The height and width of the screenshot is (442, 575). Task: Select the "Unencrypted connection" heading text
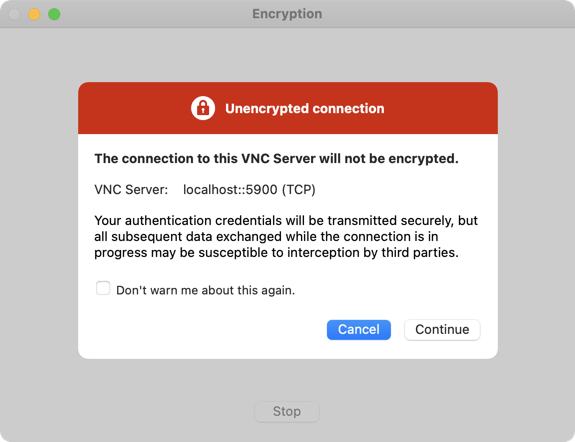click(305, 109)
